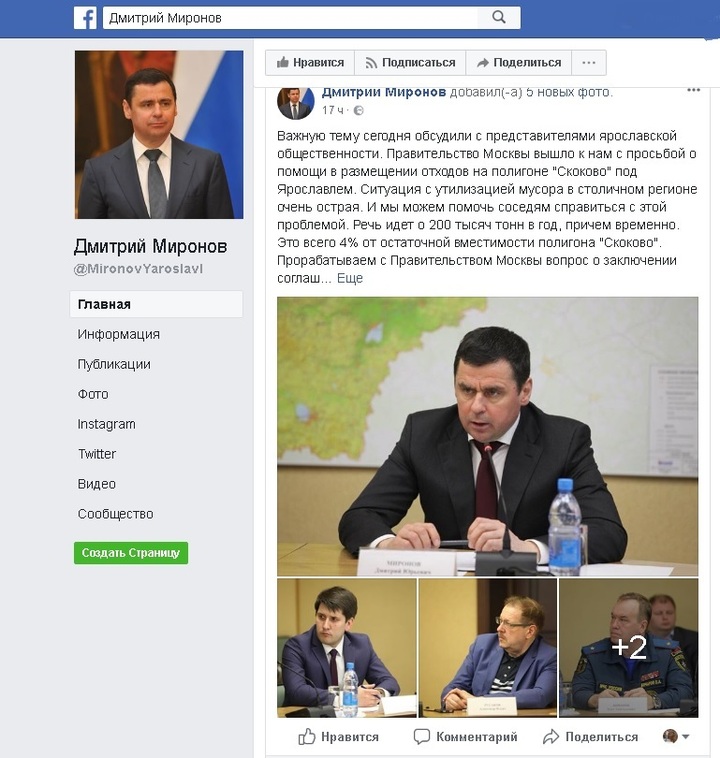Click the search magnifier icon
Image resolution: width=720 pixels, height=758 pixels.
pyautogui.click(x=499, y=17)
